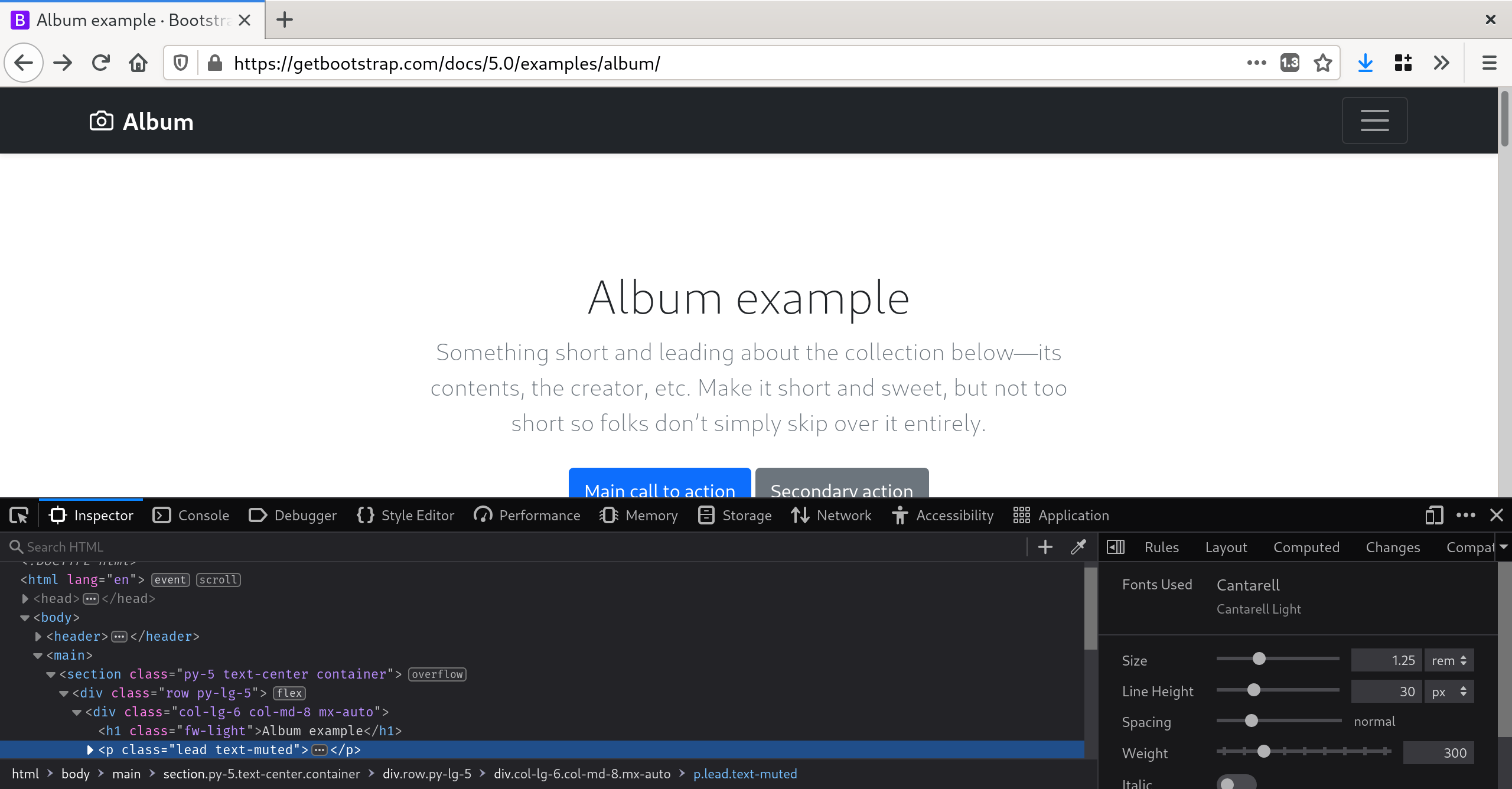The image size is (1512, 789).
Task: Open the rem unit dropdown for Size
Action: (x=1447, y=660)
